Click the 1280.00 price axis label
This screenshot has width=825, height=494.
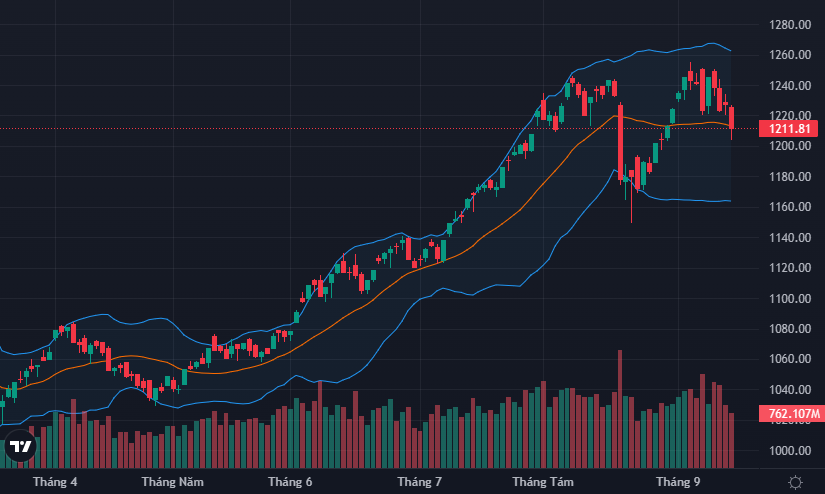789,25
